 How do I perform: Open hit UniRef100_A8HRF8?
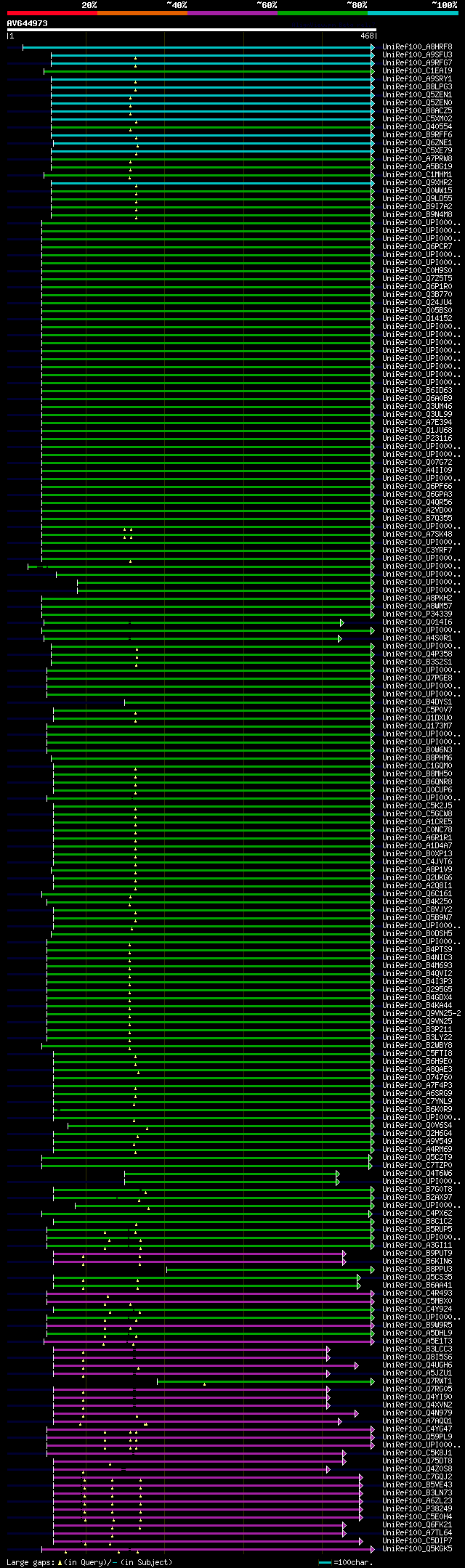tap(417, 47)
